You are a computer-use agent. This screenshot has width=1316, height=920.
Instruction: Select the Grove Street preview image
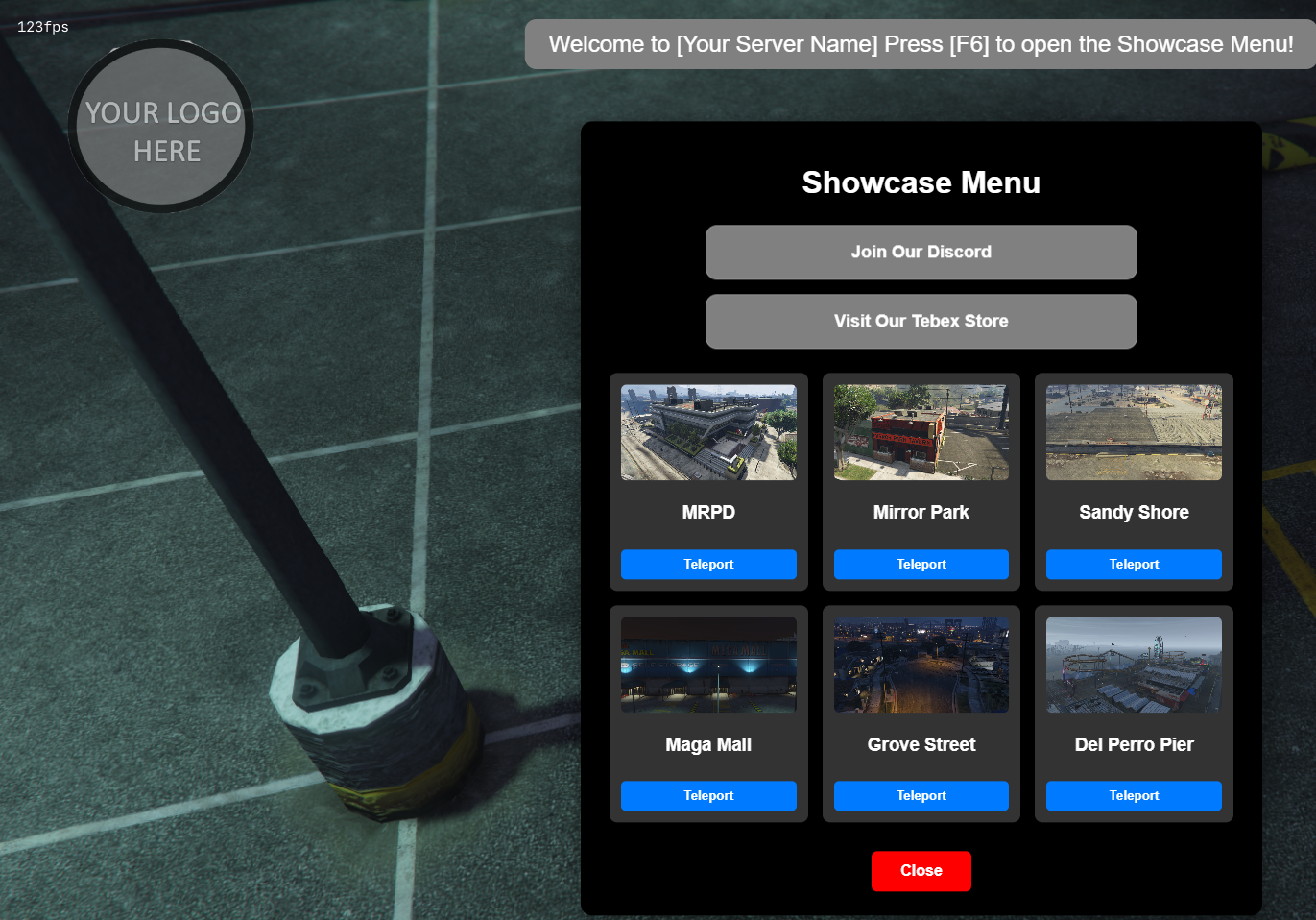pyautogui.click(x=921, y=664)
